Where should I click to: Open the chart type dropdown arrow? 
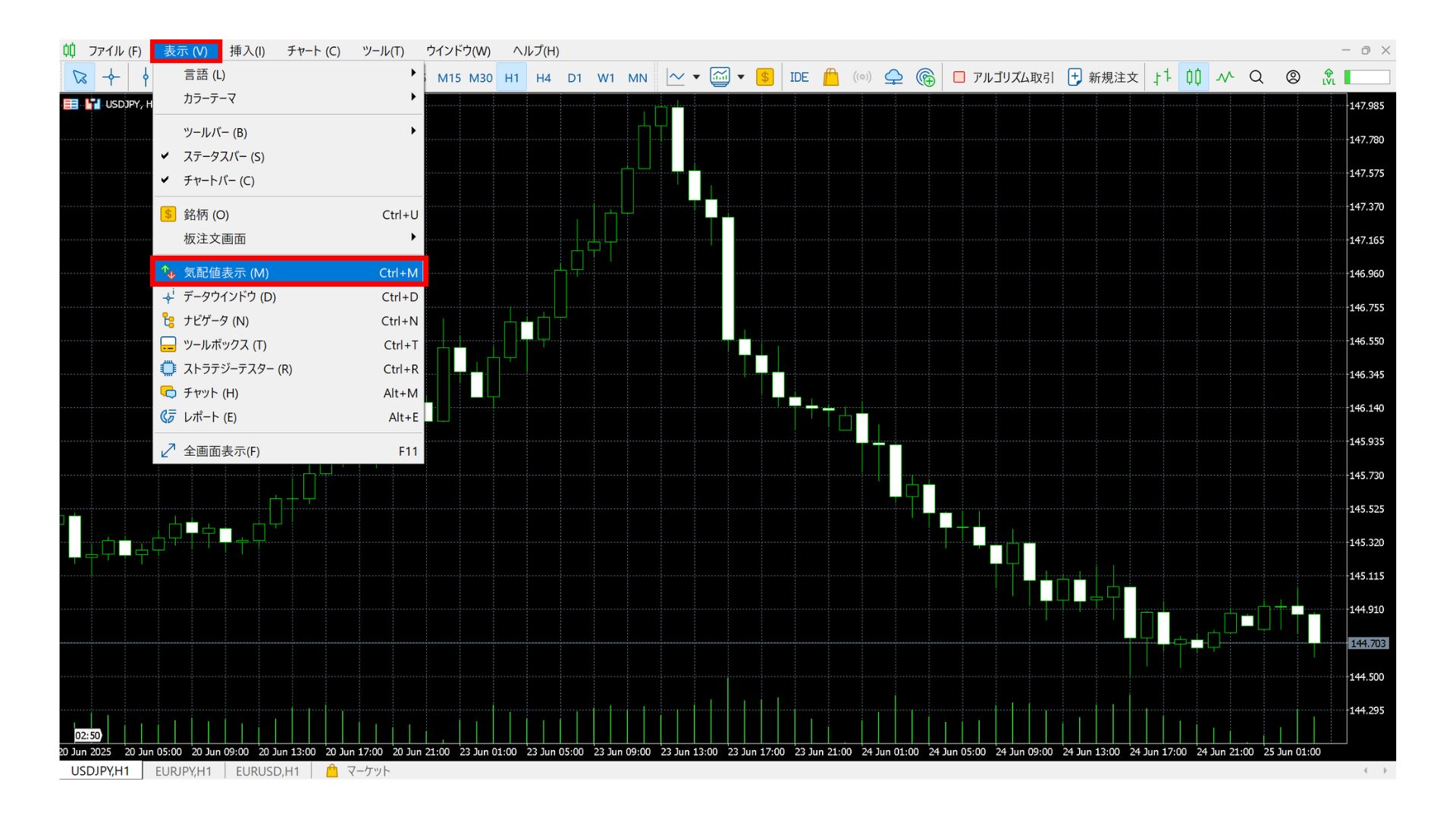(696, 77)
